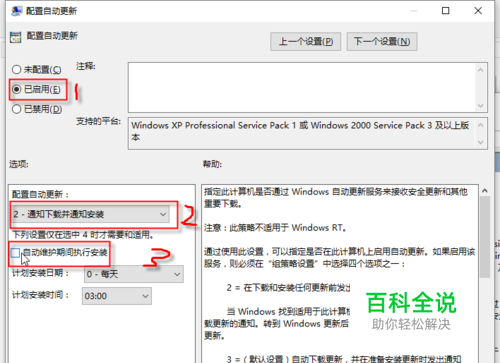This screenshot has height=363, width=500.
Task: Click the 支持的平台 box scroll up arrow
Action: [x=481, y=125]
